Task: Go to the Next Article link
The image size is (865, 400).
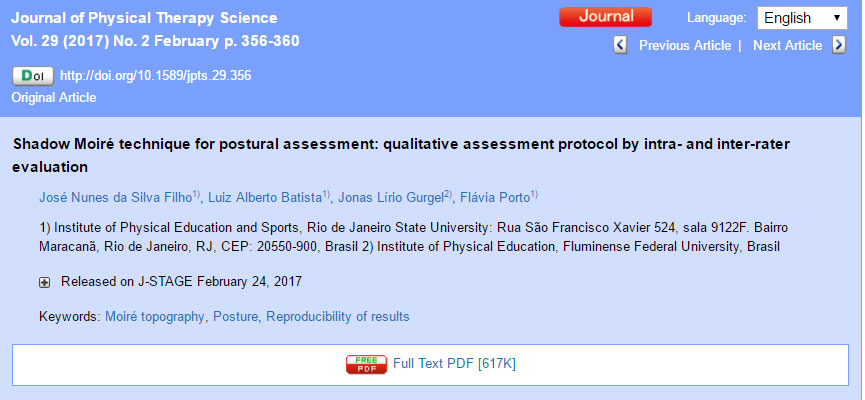Action: click(787, 45)
